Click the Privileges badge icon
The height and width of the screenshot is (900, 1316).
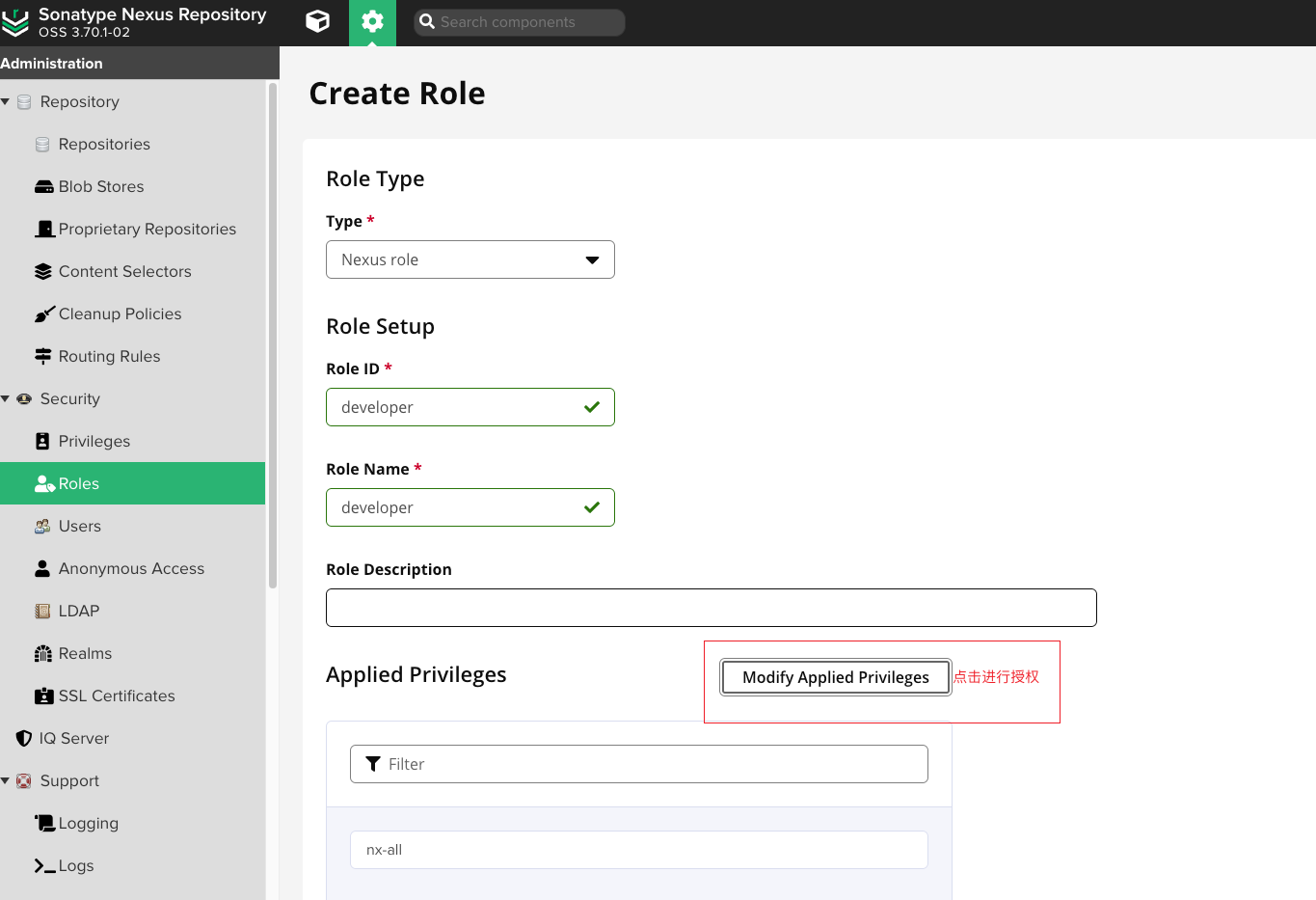pos(42,441)
